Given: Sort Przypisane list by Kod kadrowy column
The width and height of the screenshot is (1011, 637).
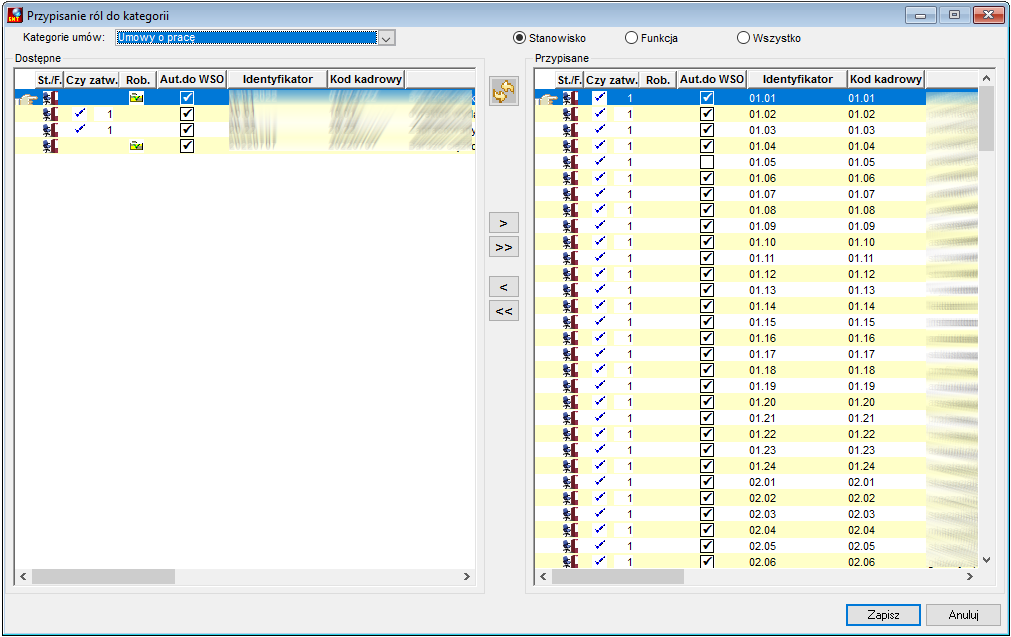Looking at the screenshot, I should click(x=885, y=79).
